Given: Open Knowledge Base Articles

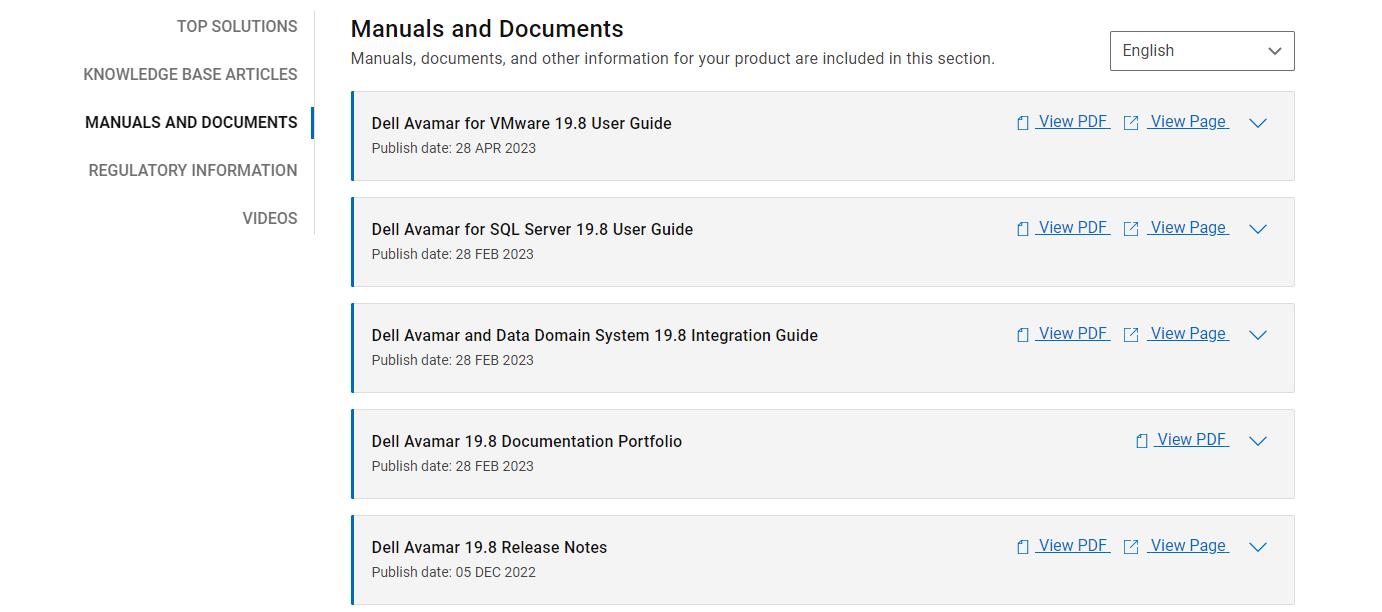Looking at the screenshot, I should [x=190, y=74].
